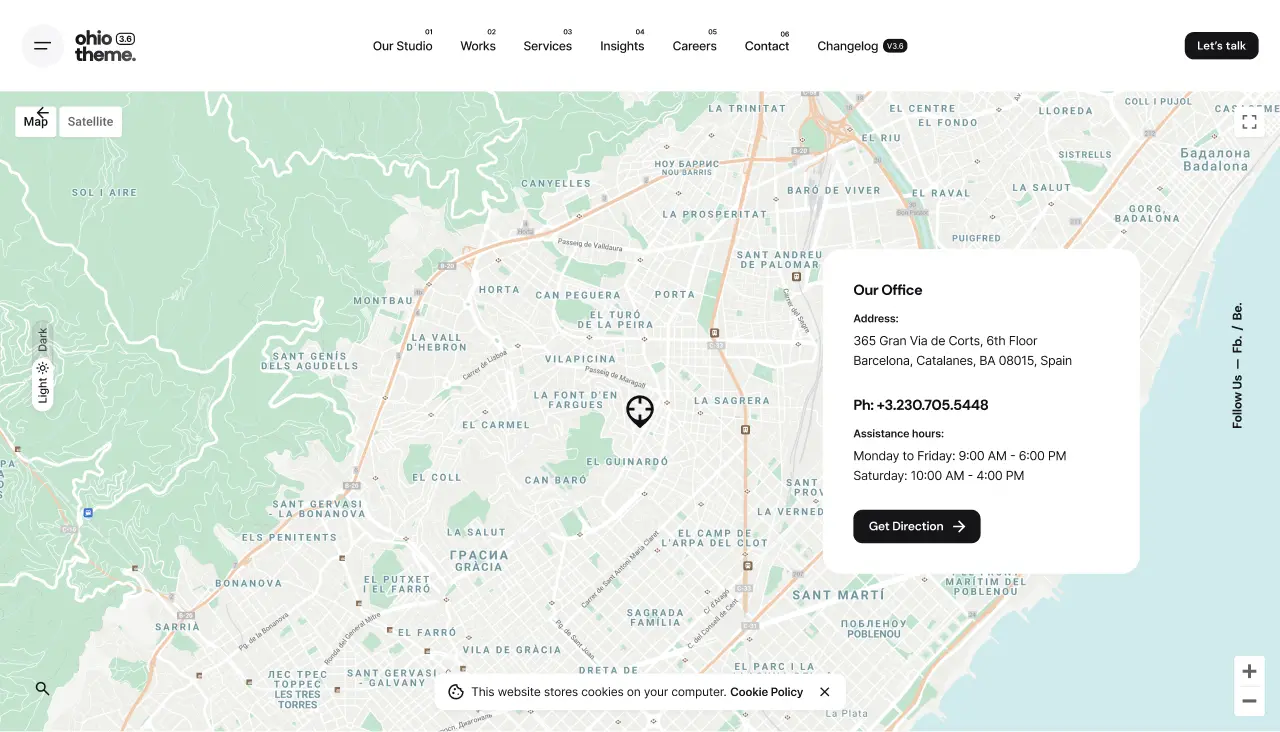Toggle fullscreen map view
Image resolution: width=1280 pixels, height=732 pixels.
click(x=1249, y=122)
